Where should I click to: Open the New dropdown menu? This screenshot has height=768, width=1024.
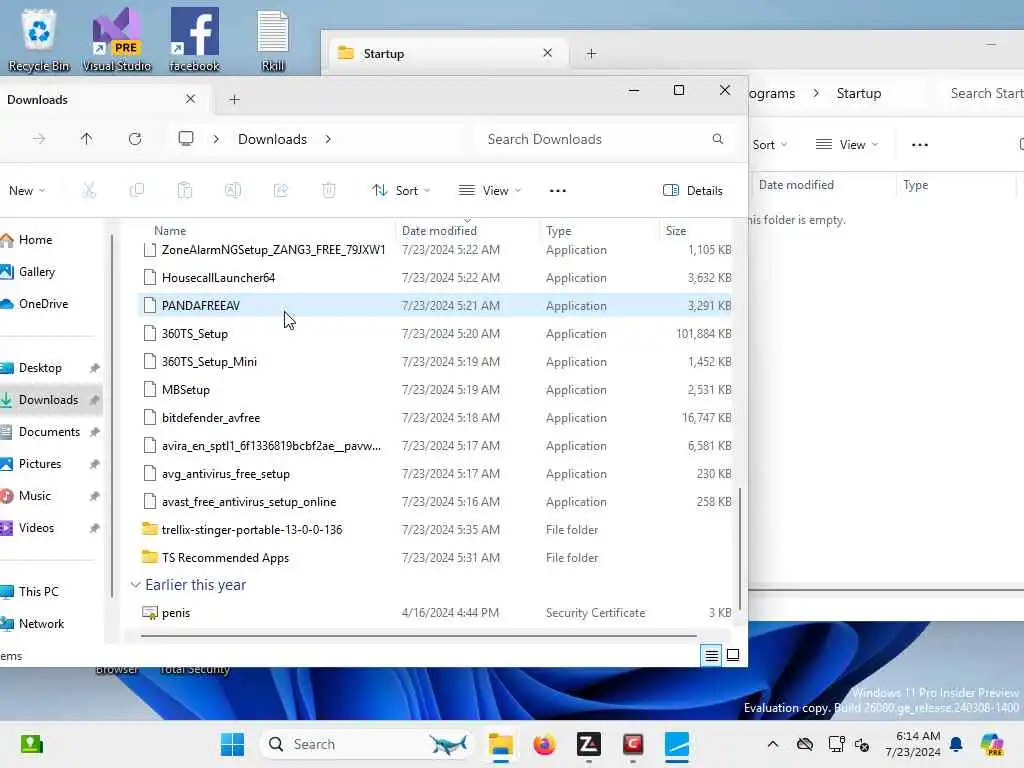[x=27, y=191]
